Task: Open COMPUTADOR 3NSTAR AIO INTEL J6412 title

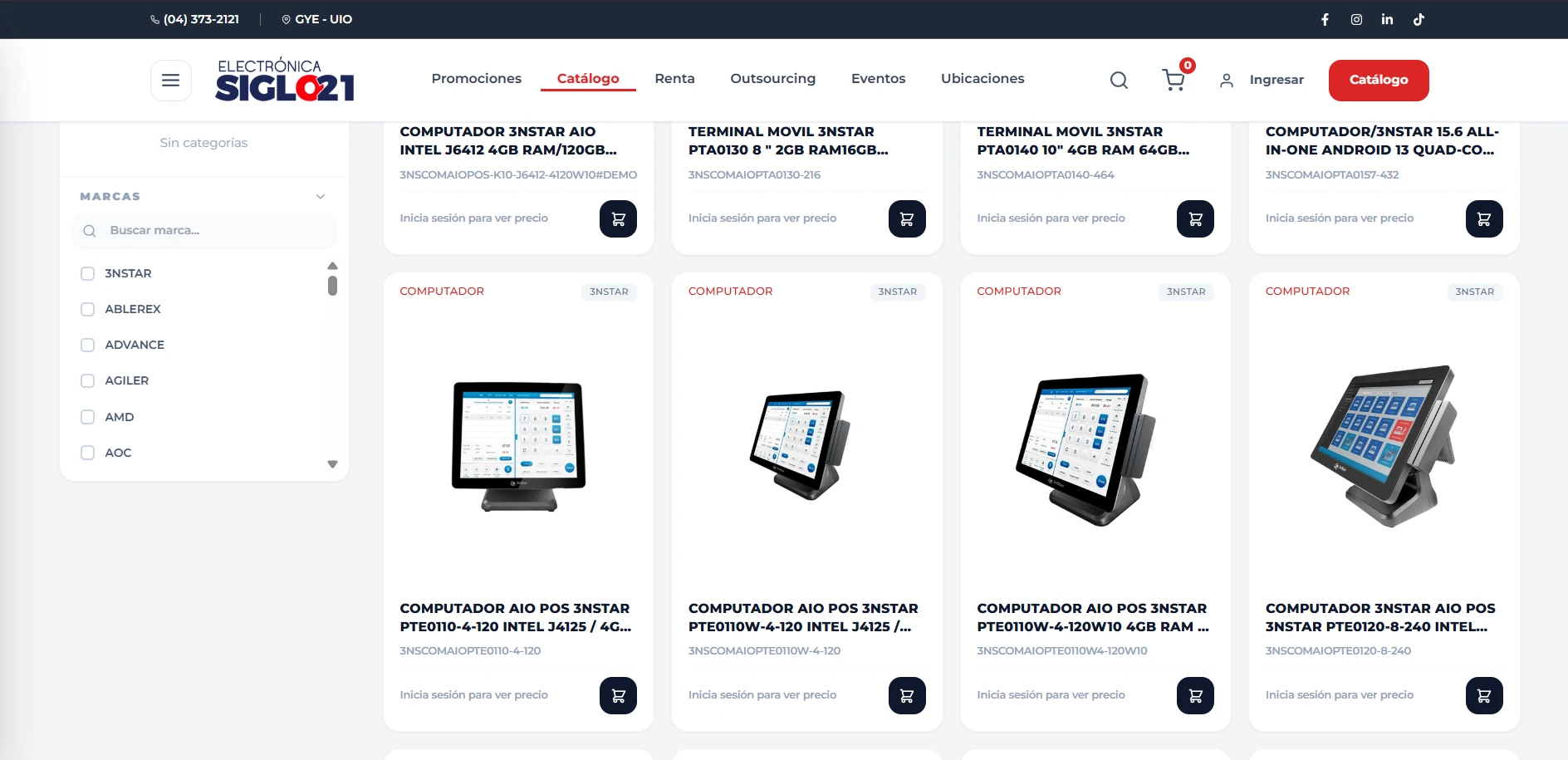Action: [508, 140]
